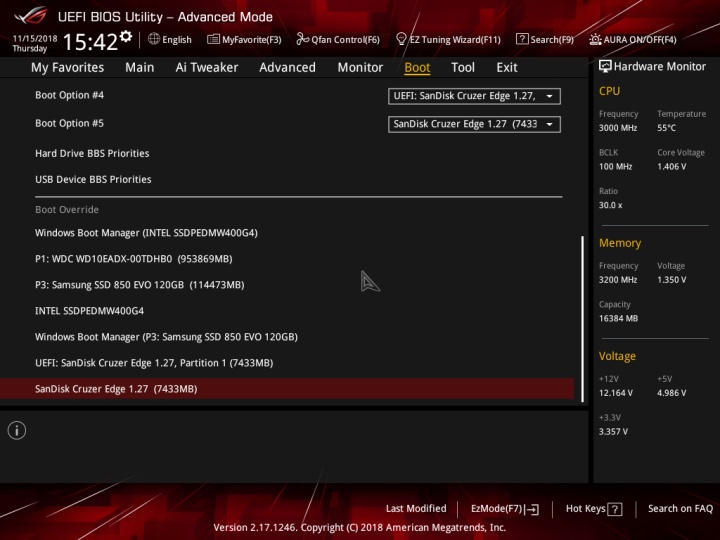Click the boot list vertical scrollbar
Viewport: 720px width, 540px height.
pos(582,319)
